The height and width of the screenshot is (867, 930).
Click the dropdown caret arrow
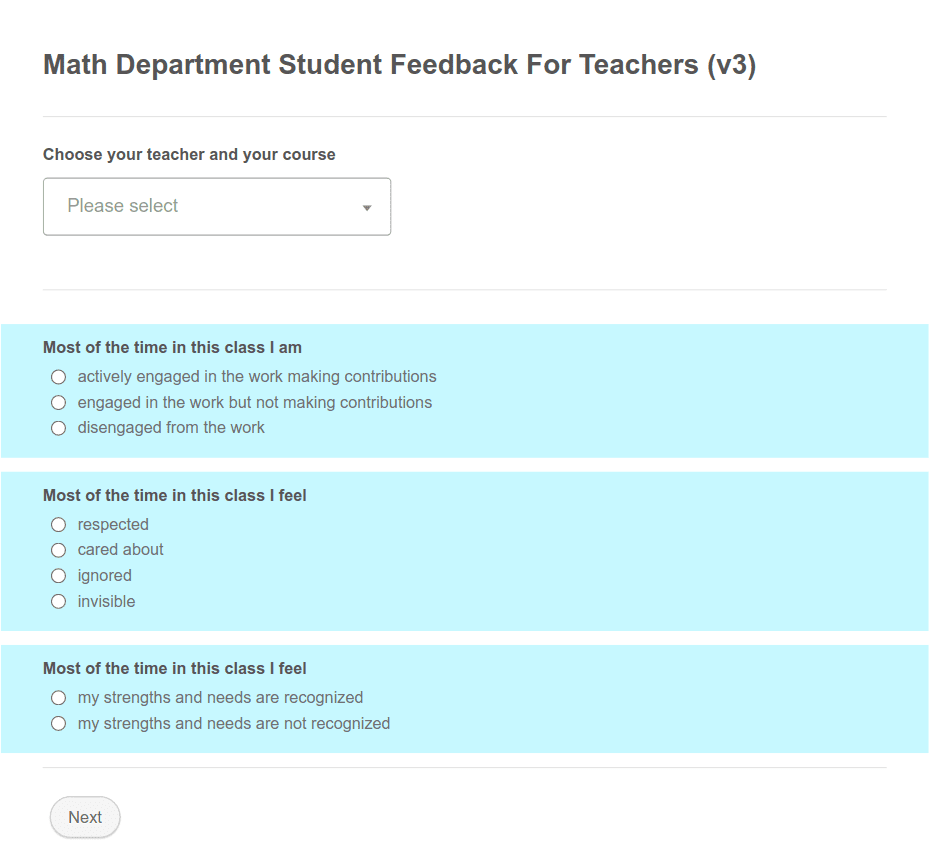pos(367,206)
